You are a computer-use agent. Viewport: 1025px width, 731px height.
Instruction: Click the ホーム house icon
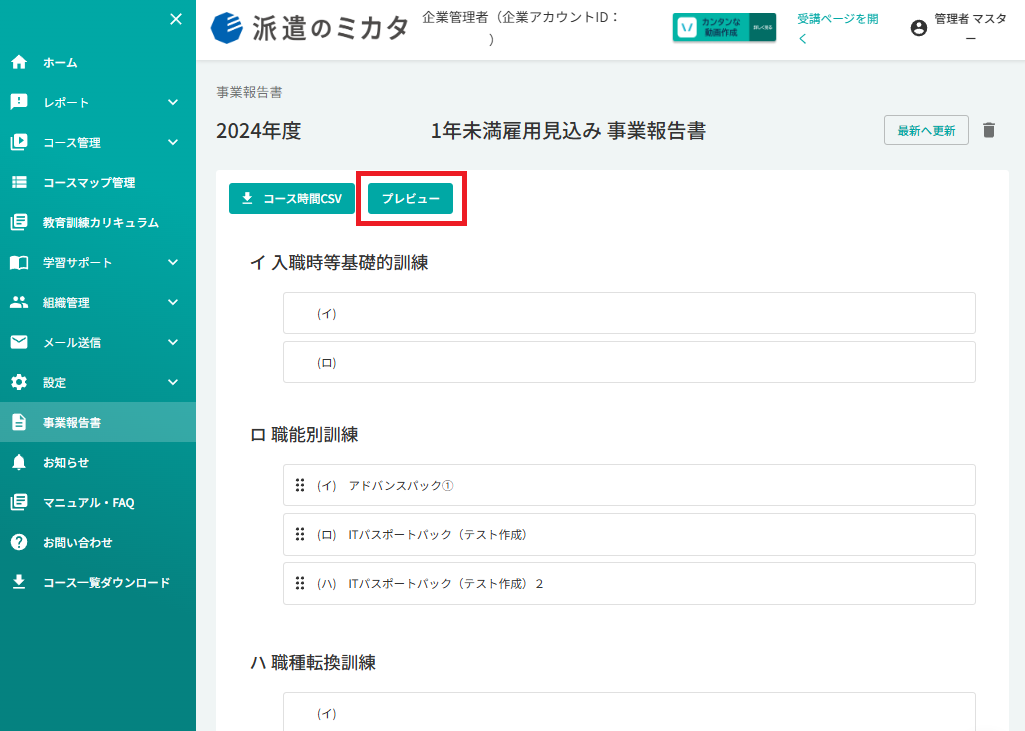click(19, 62)
